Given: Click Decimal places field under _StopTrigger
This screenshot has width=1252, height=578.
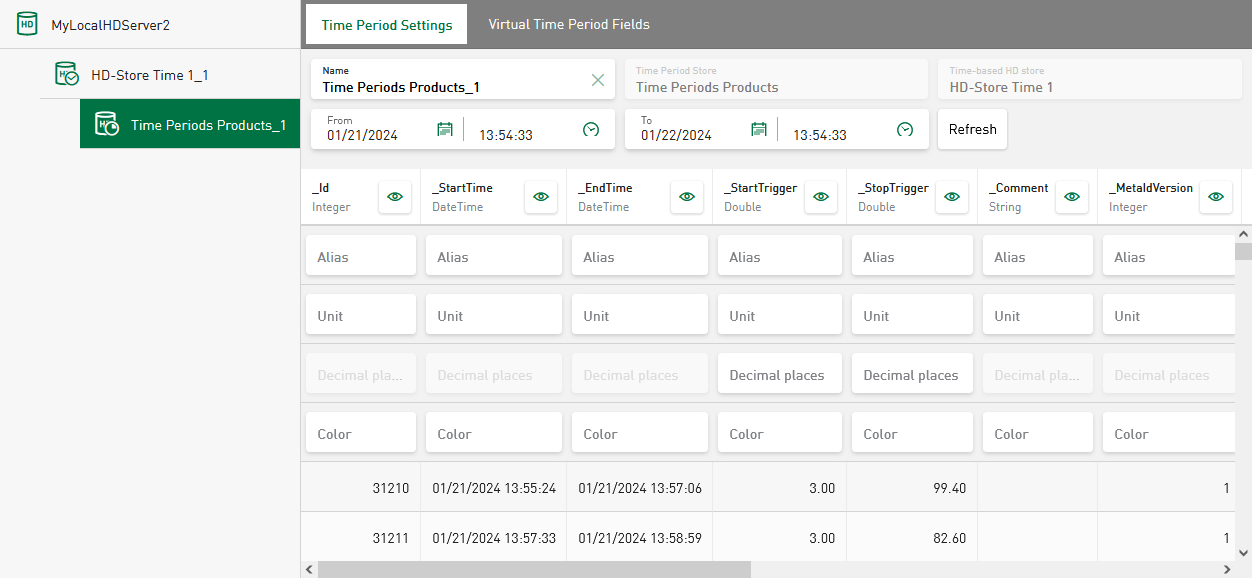Looking at the screenshot, I should pos(911,375).
